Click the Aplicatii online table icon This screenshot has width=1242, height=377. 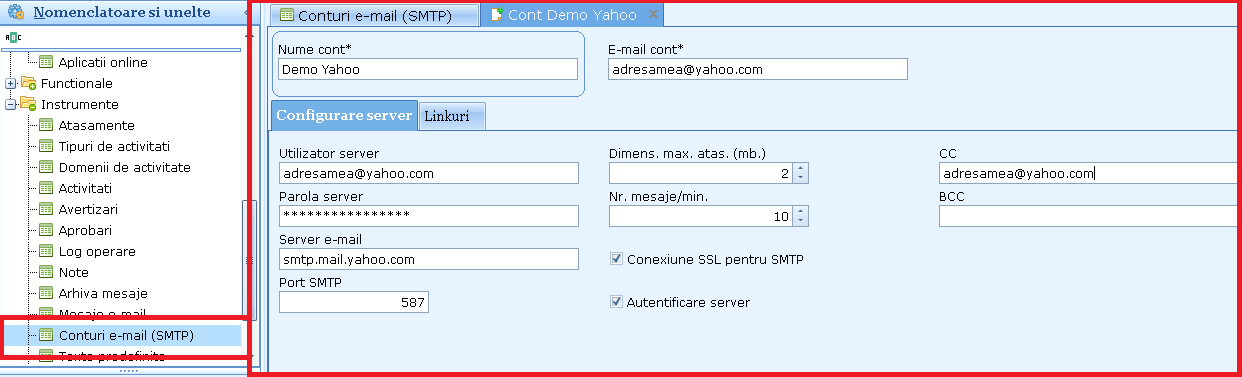point(46,62)
